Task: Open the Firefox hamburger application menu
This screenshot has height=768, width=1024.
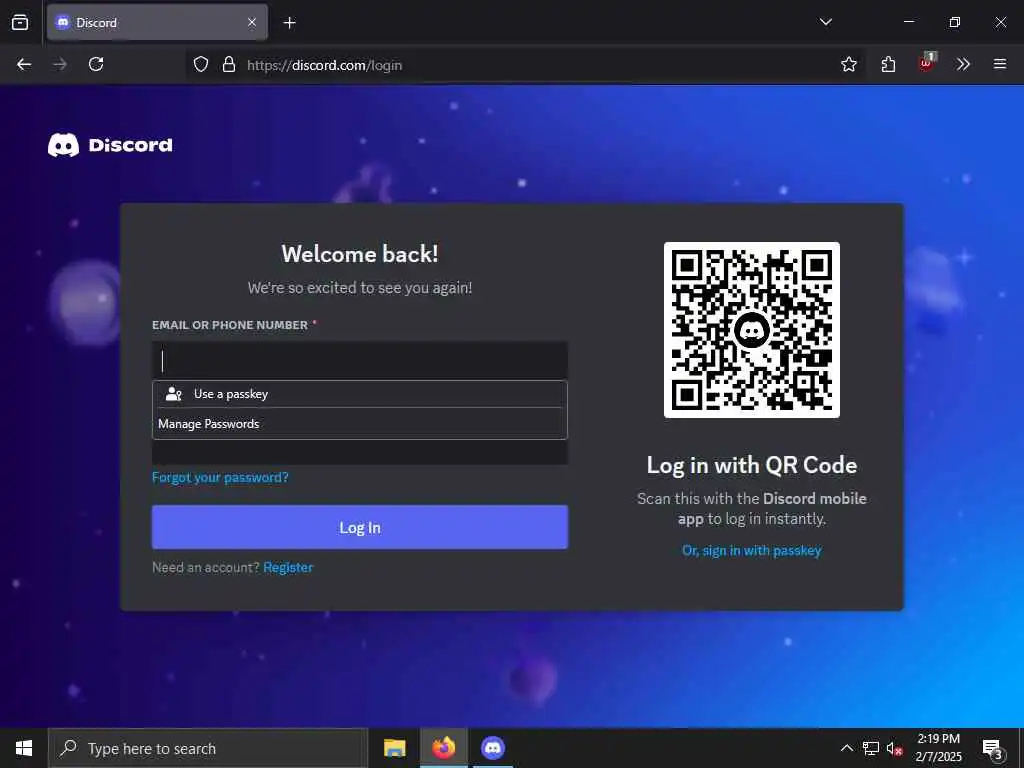Action: click(x=1000, y=64)
